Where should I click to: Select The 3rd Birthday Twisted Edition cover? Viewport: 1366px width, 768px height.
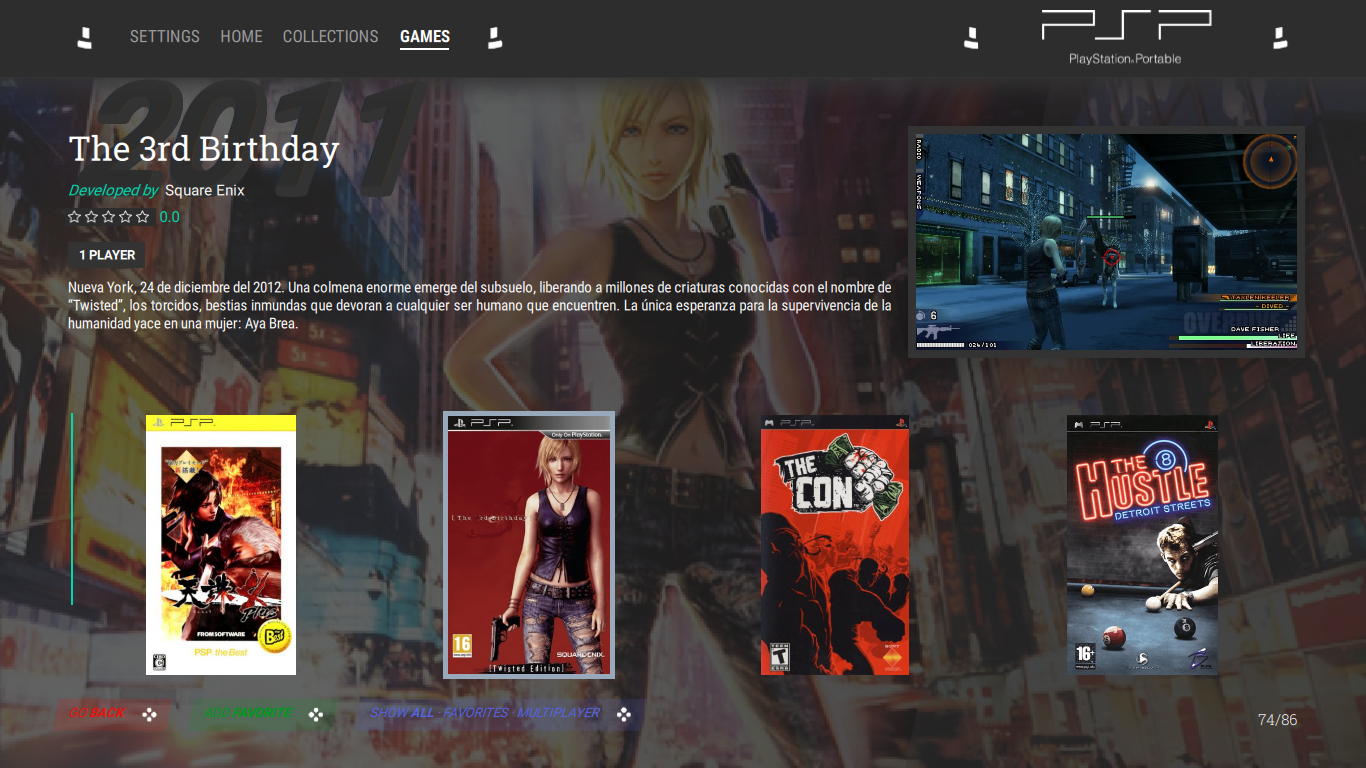point(529,545)
